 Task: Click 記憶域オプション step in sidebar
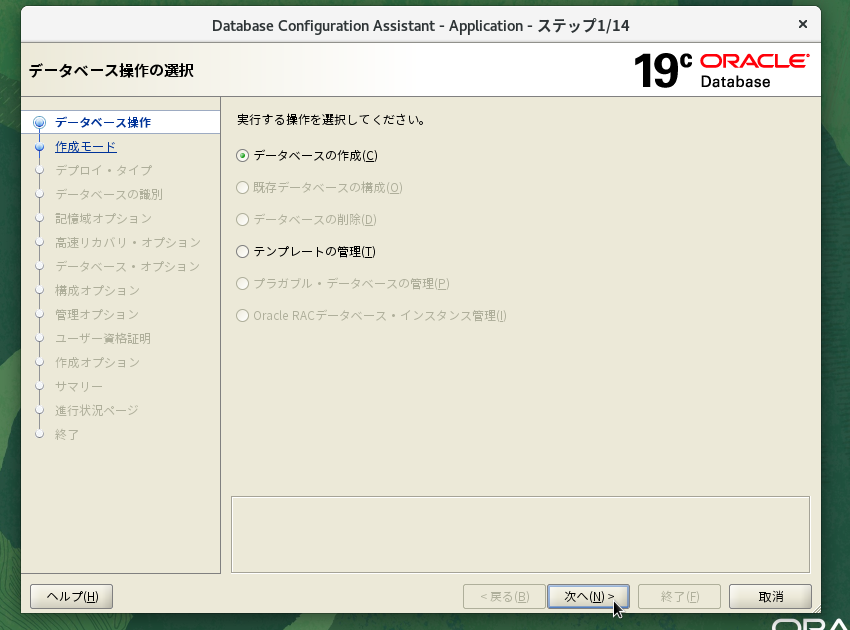coord(104,218)
